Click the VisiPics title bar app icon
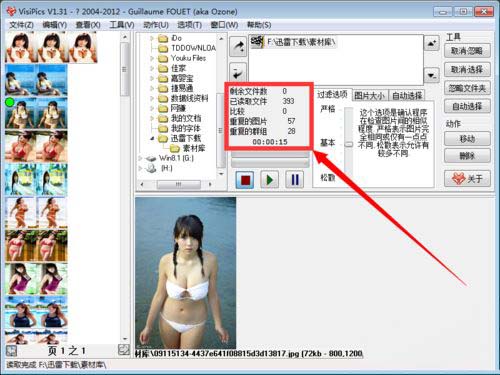 [x=11, y=12]
